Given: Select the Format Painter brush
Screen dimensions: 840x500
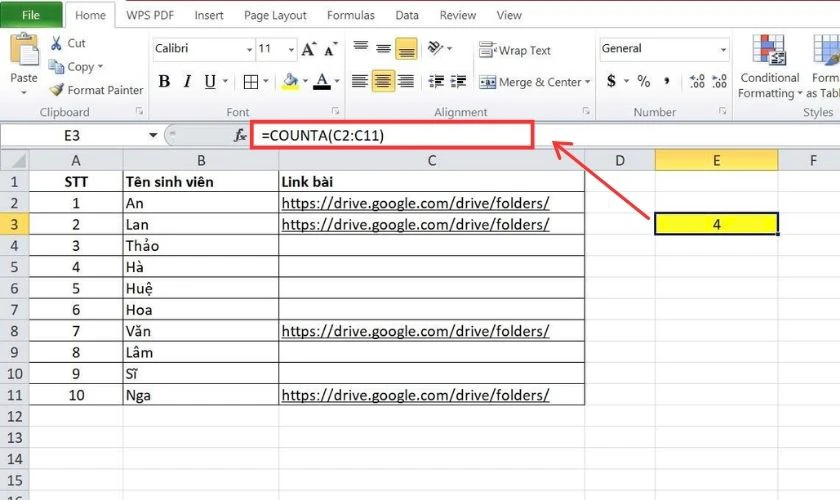Looking at the screenshot, I should pyautogui.click(x=56, y=89).
